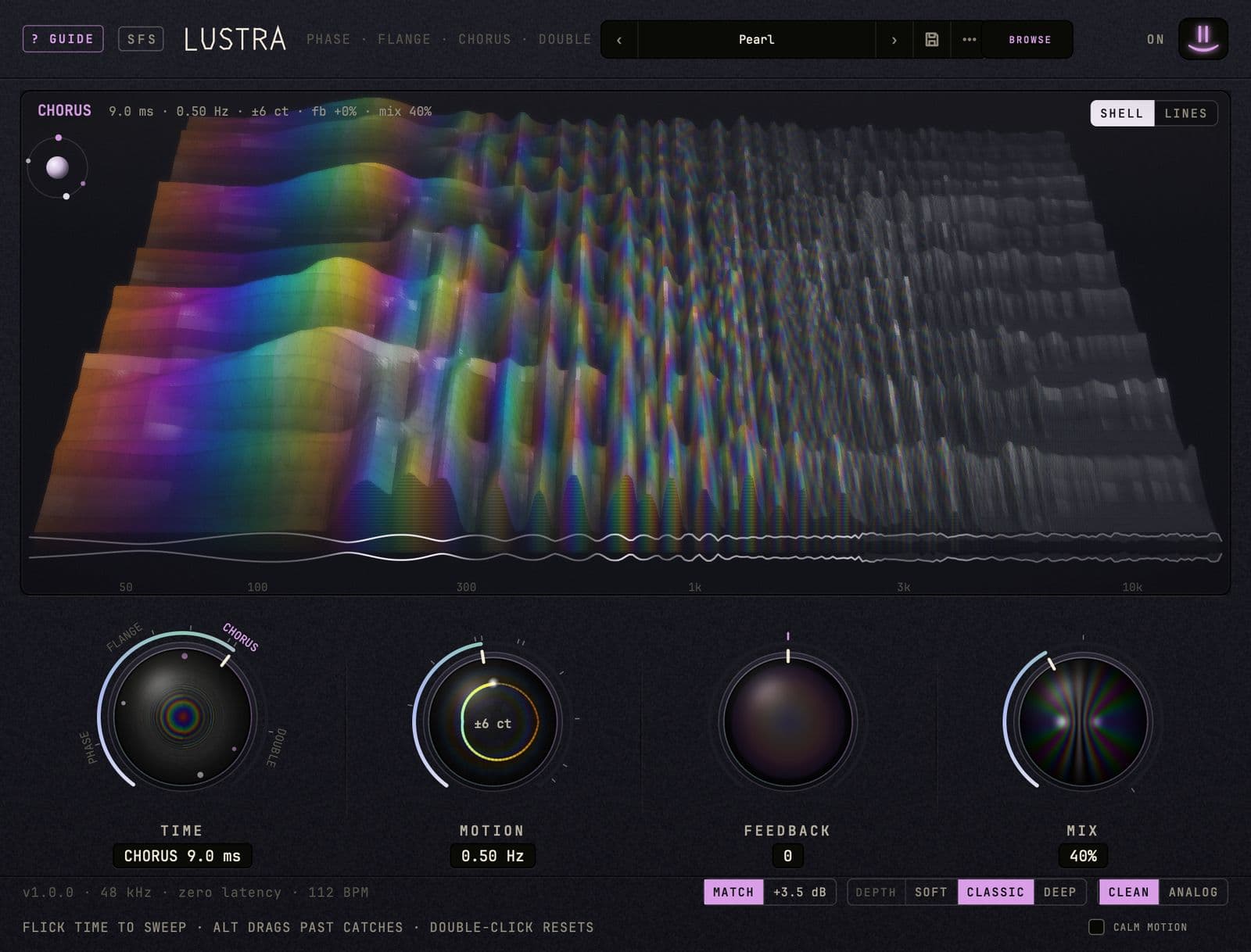Image resolution: width=1251 pixels, height=952 pixels.
Task: Click the +3.5 dB match gain readout
Action: click(799, 892)
